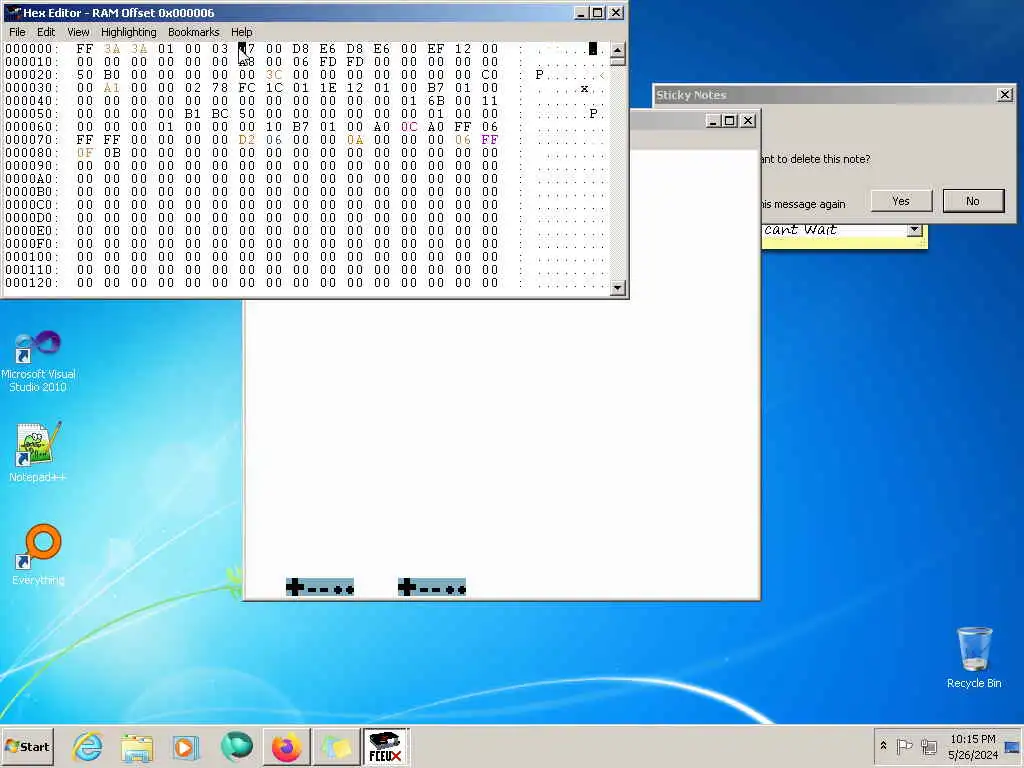The width and height of the screenshot is (1024, 768).
Task: Open Windows Explorer from the taskbar
Action: (136, 746)
